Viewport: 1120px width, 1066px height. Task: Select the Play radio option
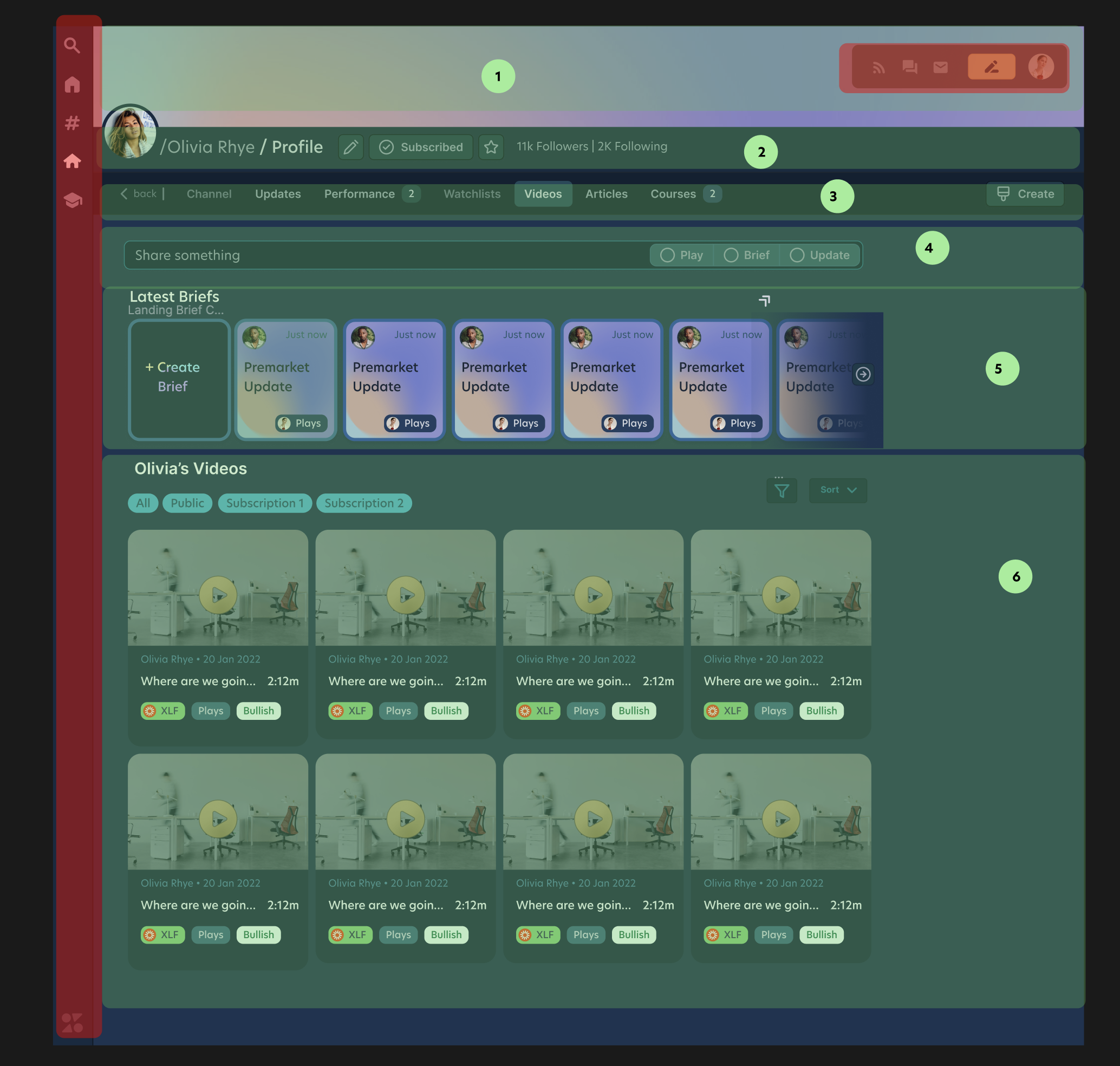click(x=681, y=255)
